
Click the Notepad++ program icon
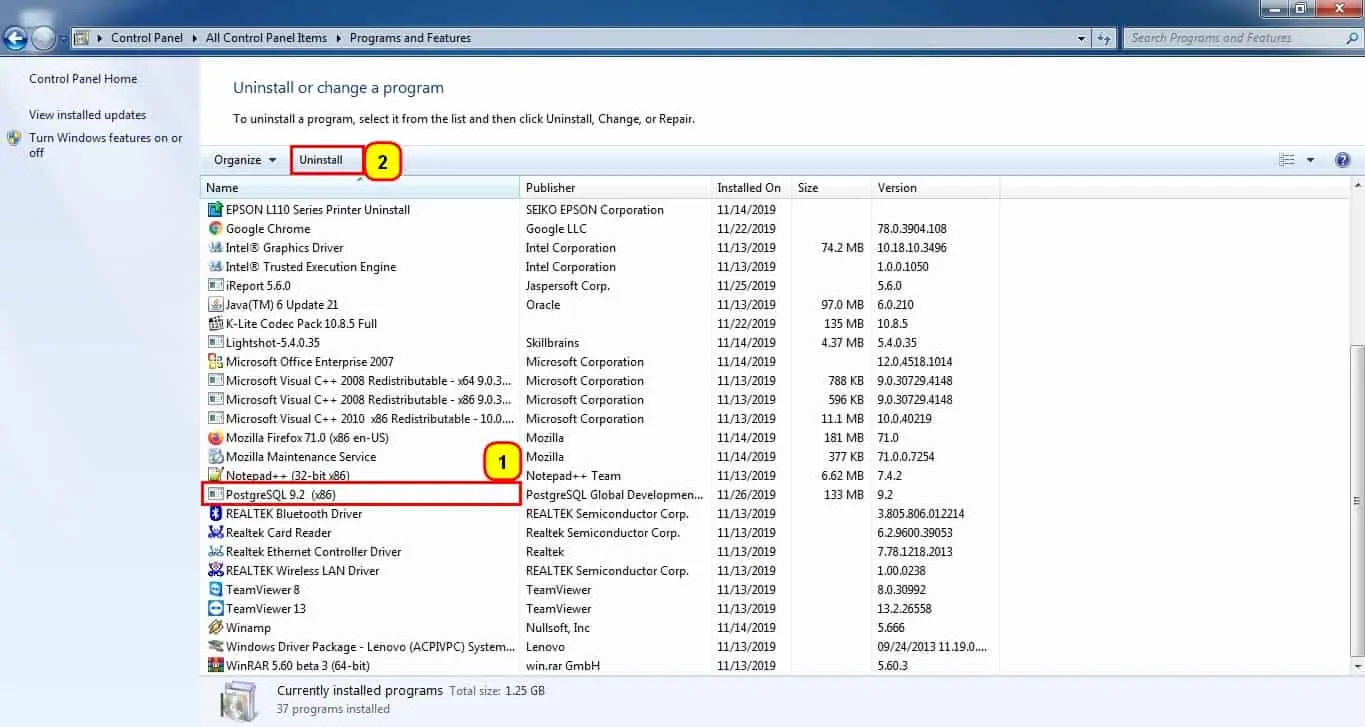[215, 476]
